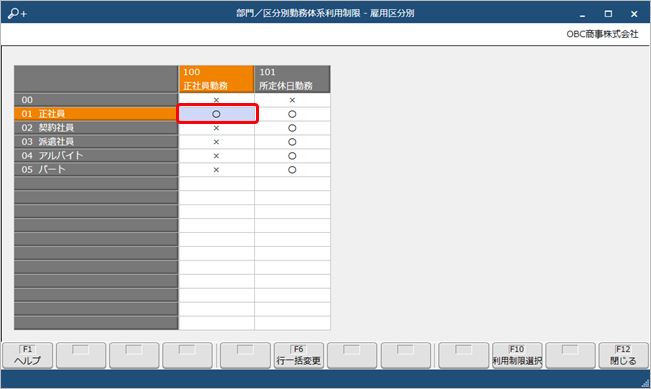651x389 pixels.
Task: Toggle 正社員勤務 cell for 02 契約社員
Action: (x=216, y=128)
